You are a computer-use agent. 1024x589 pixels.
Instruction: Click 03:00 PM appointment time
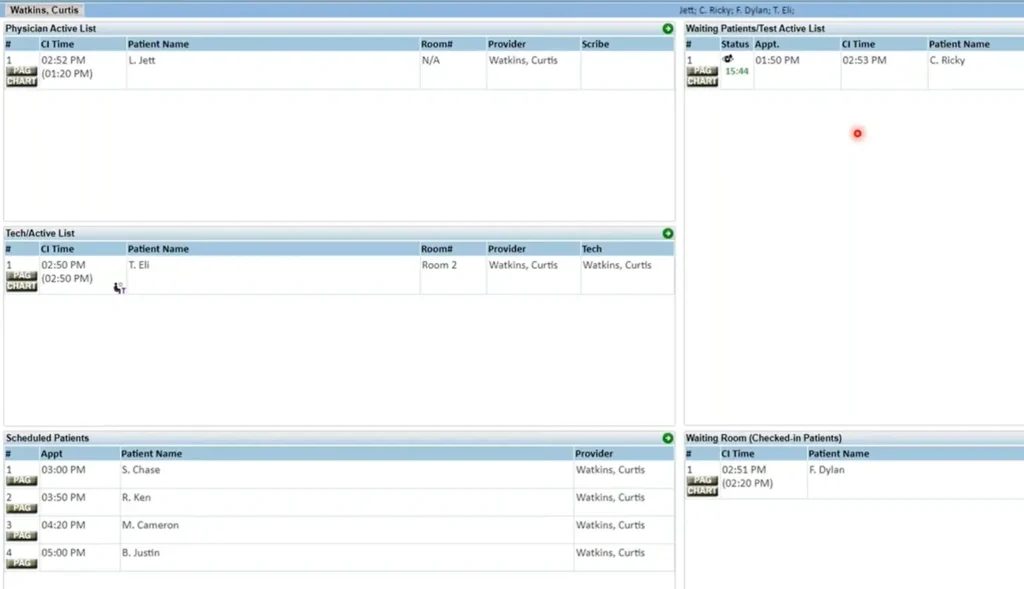tap(63, 470)
